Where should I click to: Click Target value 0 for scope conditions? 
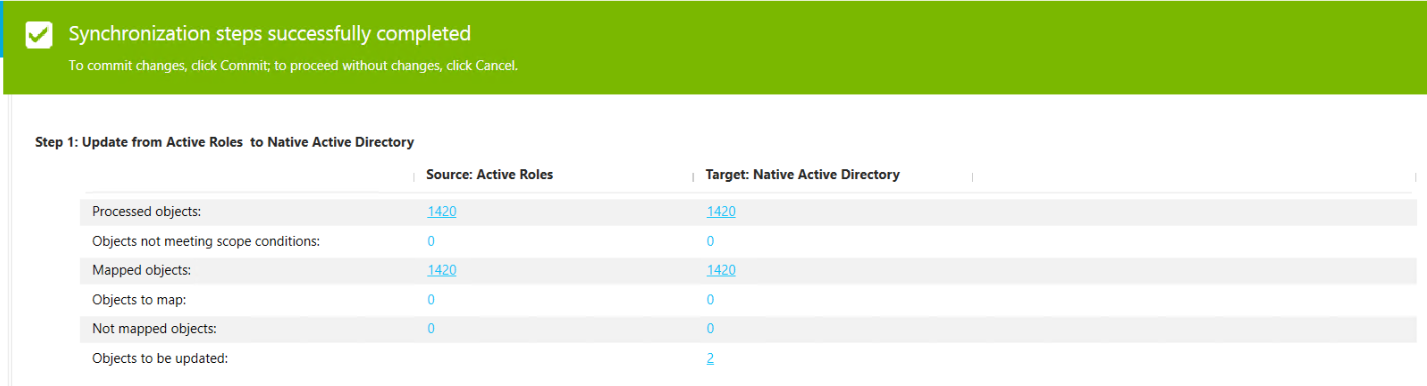tap(710, 241)
